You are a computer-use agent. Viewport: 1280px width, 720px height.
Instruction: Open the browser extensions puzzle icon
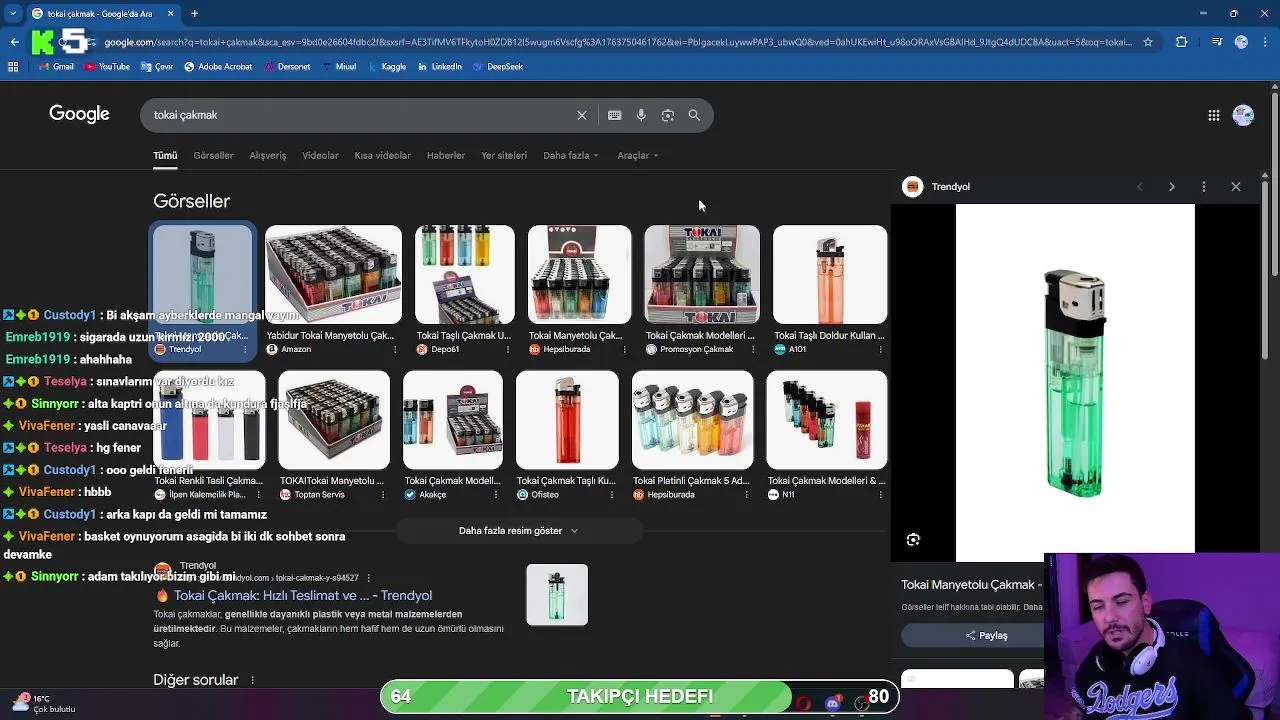point(1182,42)
